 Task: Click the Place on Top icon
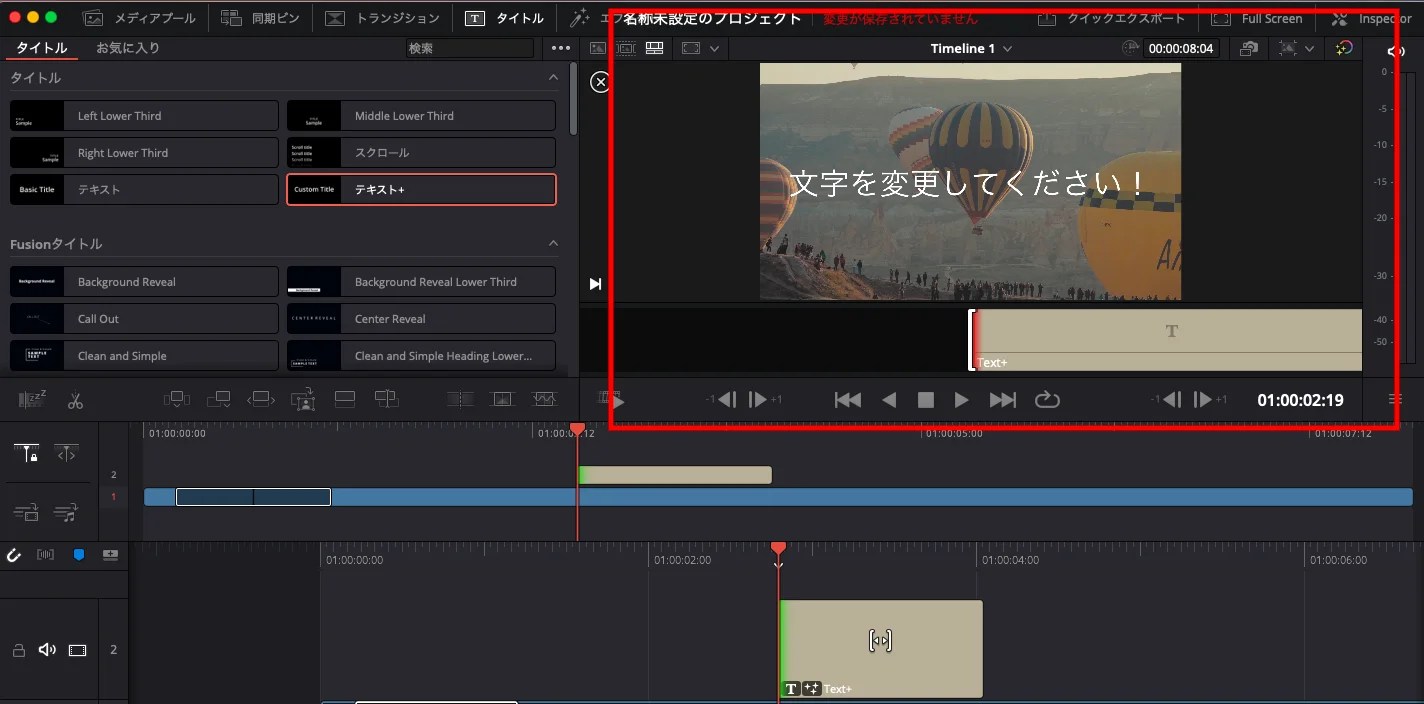345,400
